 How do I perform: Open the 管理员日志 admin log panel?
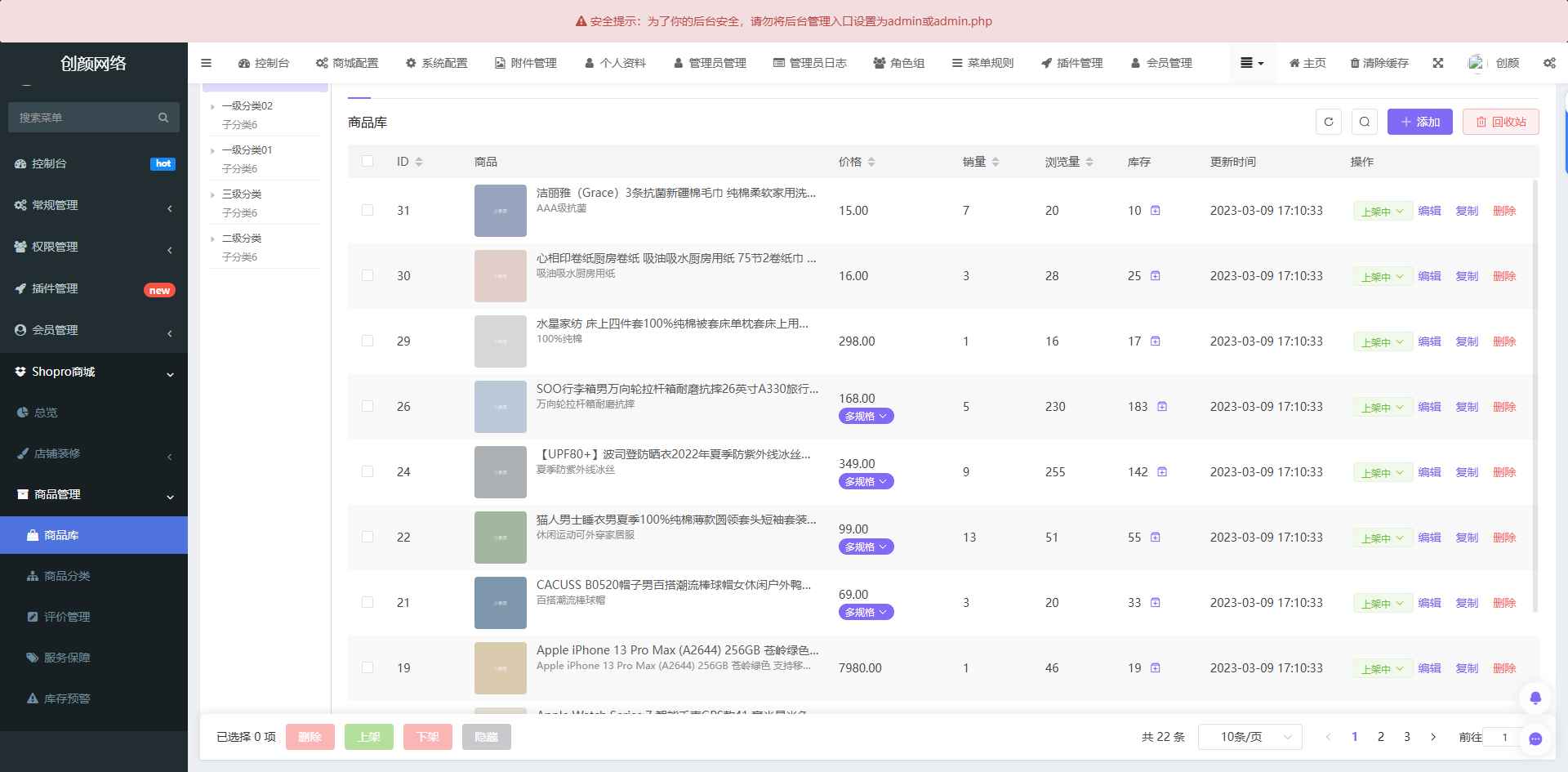[x=810, y=63]
